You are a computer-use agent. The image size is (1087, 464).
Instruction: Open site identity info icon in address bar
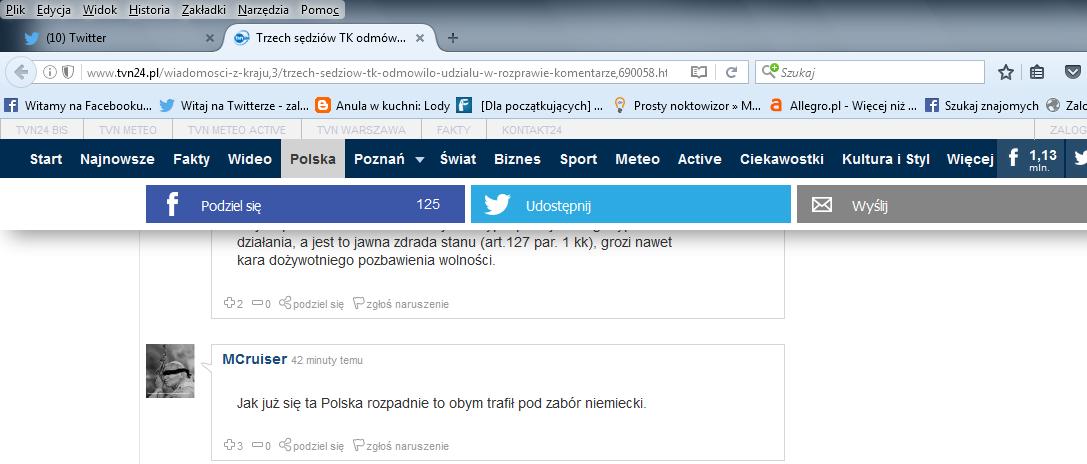tap(50, 72)
